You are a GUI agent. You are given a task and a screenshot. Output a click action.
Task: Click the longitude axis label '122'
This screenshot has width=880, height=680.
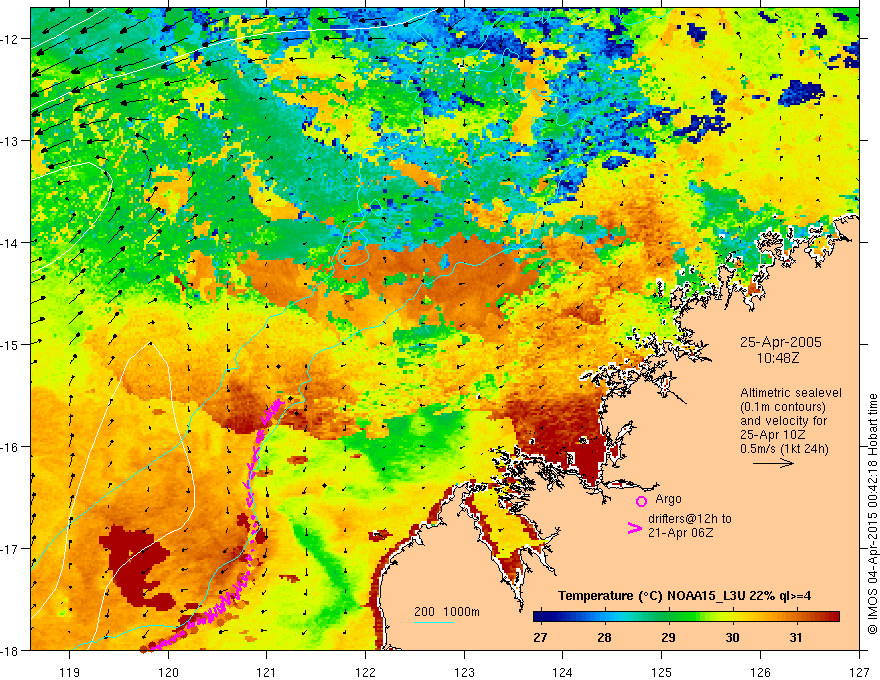365,672
